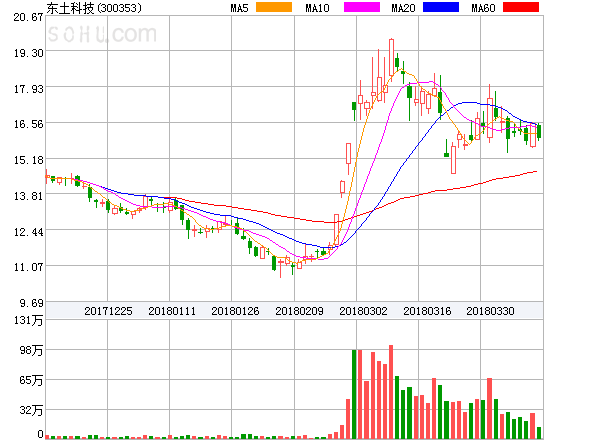Click the 17.93 price axis label

tap(29, 89)
